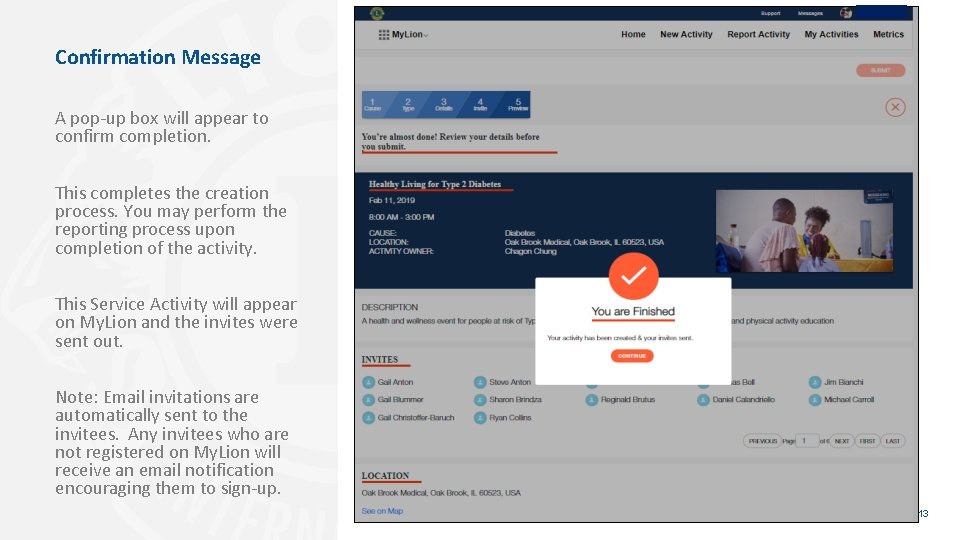
Task: Open the Report Activity menu
Action: [x=759, y=34]
